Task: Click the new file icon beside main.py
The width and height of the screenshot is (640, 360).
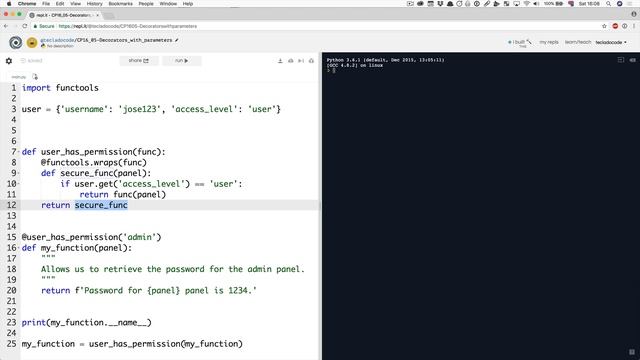Action: pyautogui.click(x=35, y=77)
